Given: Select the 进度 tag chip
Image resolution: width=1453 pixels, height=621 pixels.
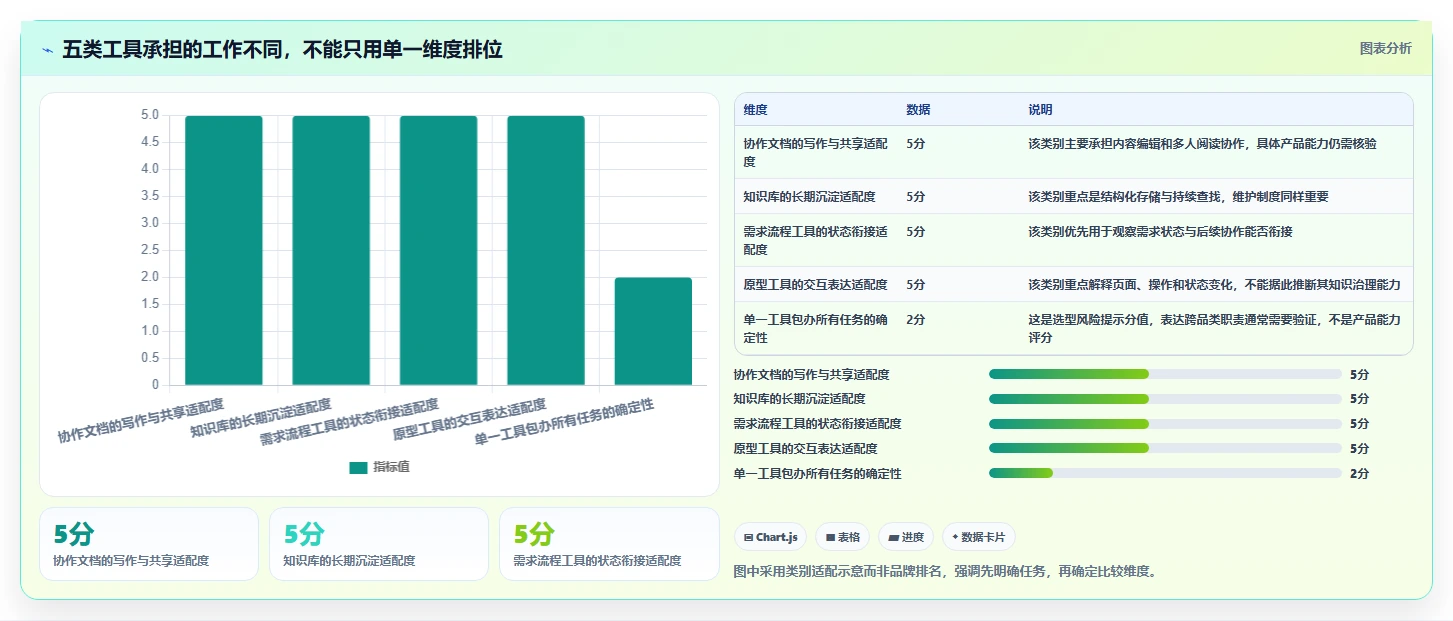Looking at the screenshot, I should tap(906, 537).
